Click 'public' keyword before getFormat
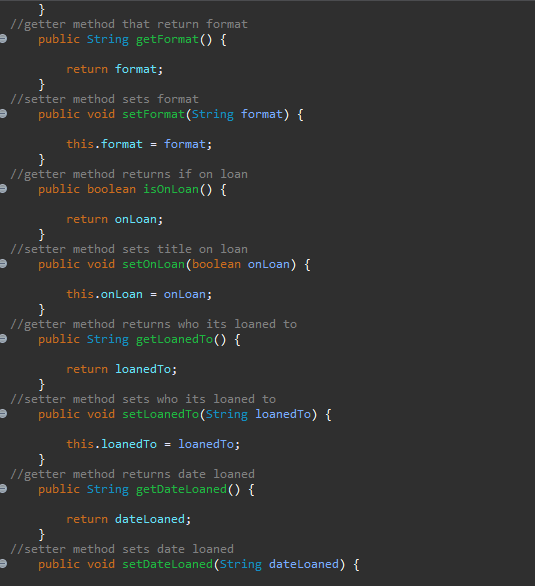This screenshot has width=535, height=586. tap(59, 39)
